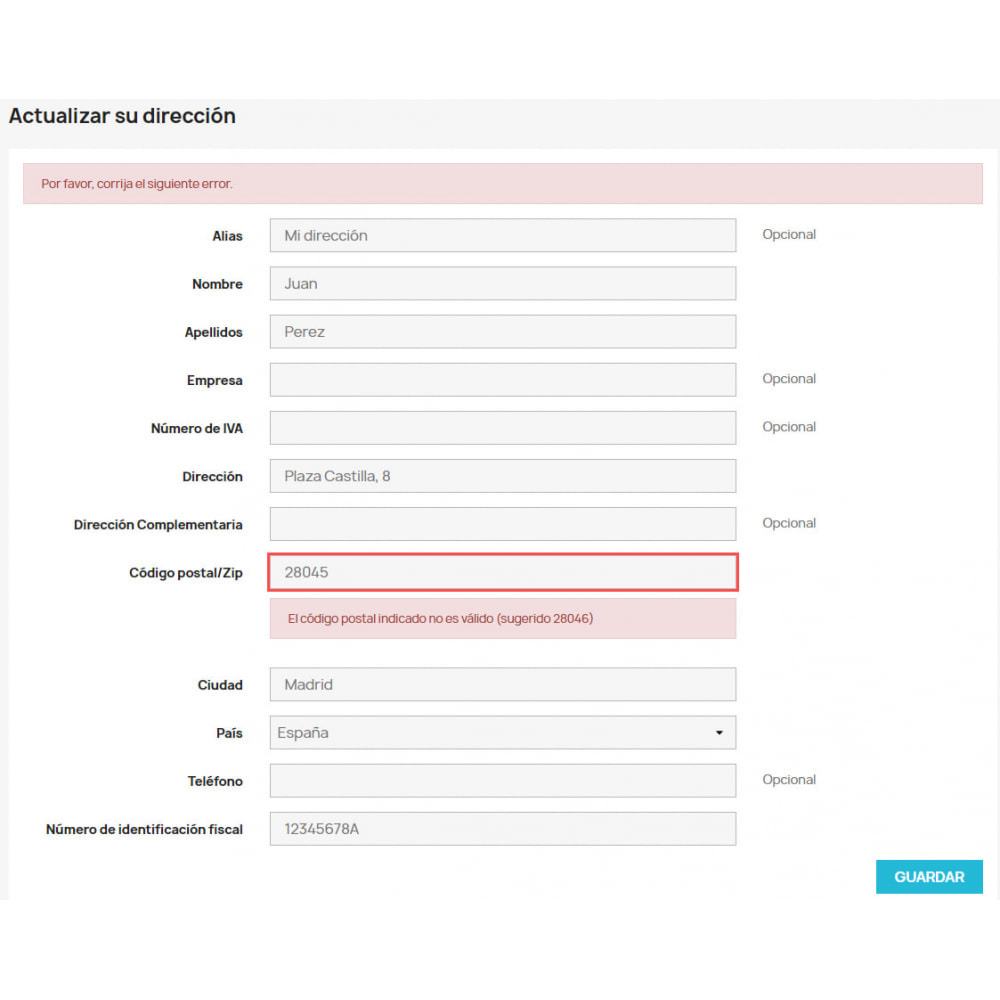The width and height of the screenshot is (1000, 1000).
Task: Focus the Ciudad field showing Madrid
Action: pyautogui.click(x=502, y=685)
